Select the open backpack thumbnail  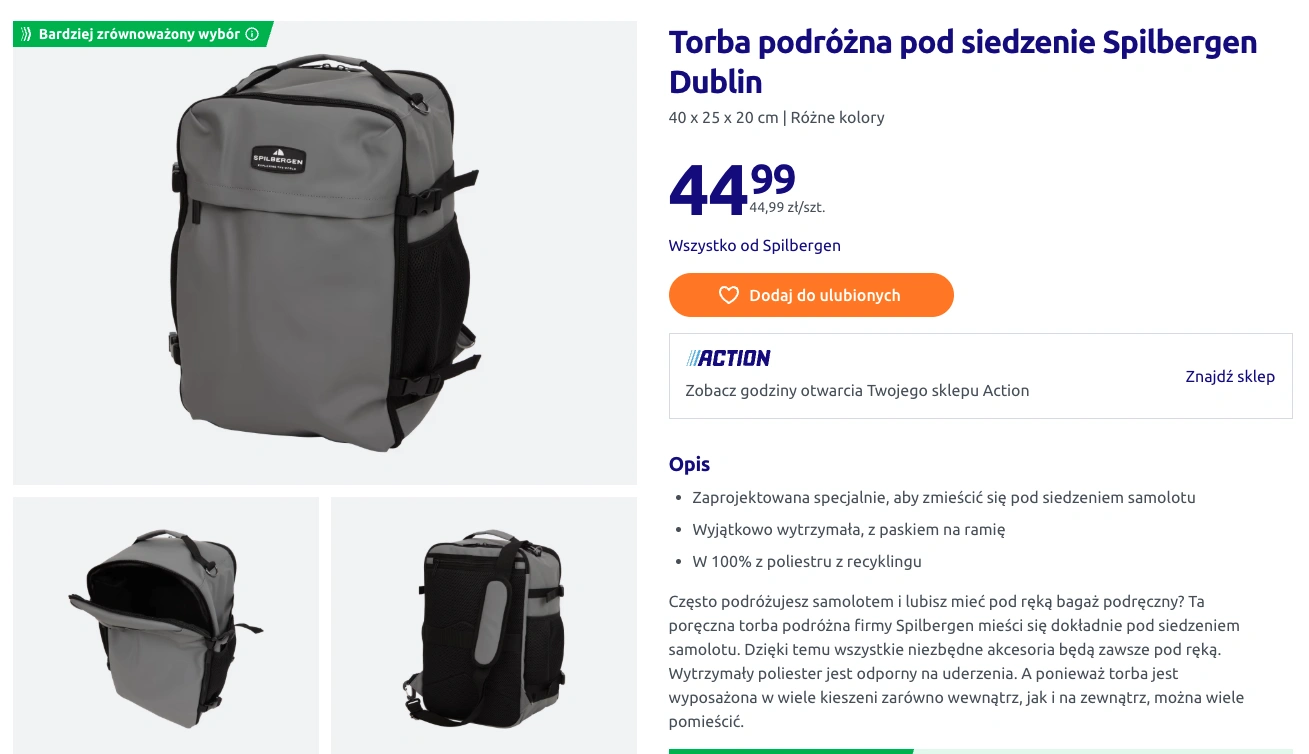(166, 625)
